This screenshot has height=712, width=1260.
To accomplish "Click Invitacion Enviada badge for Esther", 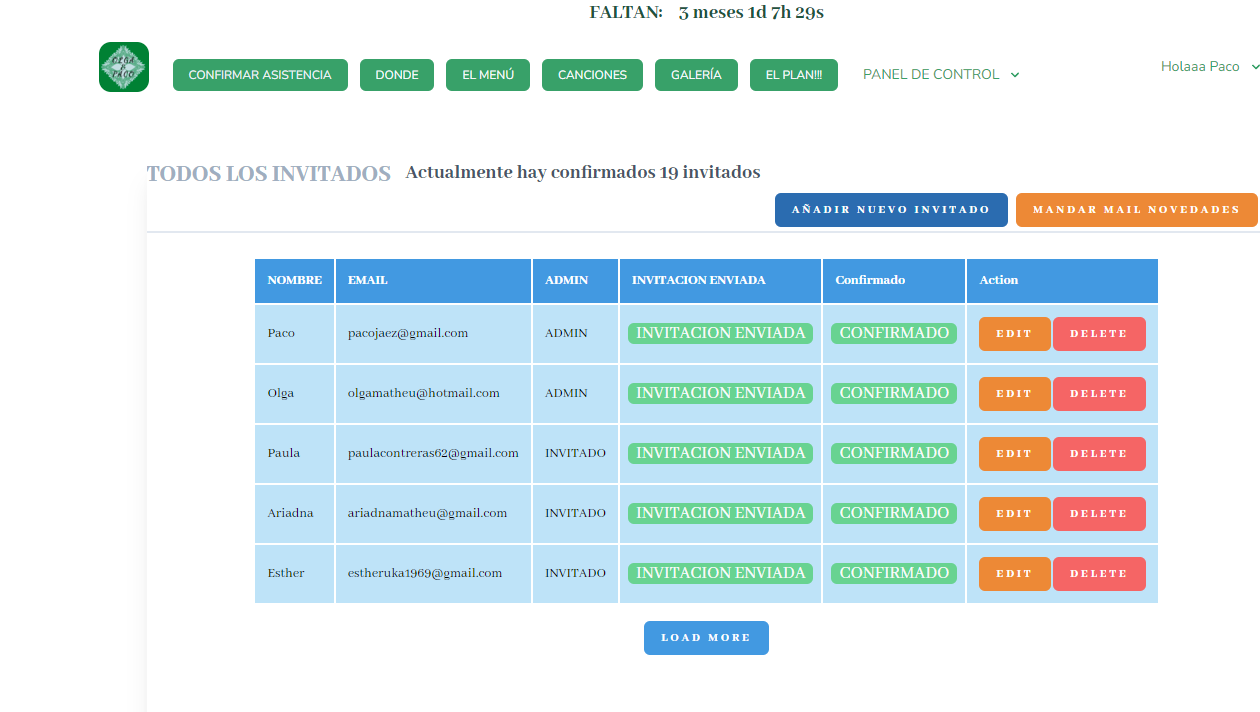I will 720,573.
